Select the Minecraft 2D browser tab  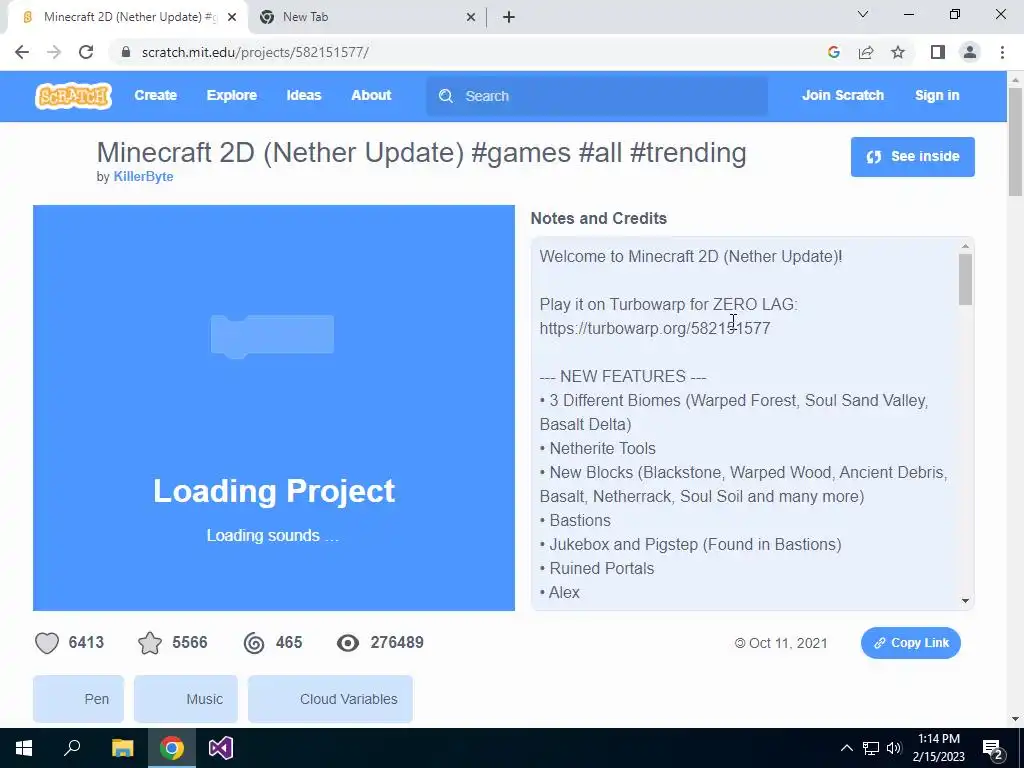coord(129,18)
